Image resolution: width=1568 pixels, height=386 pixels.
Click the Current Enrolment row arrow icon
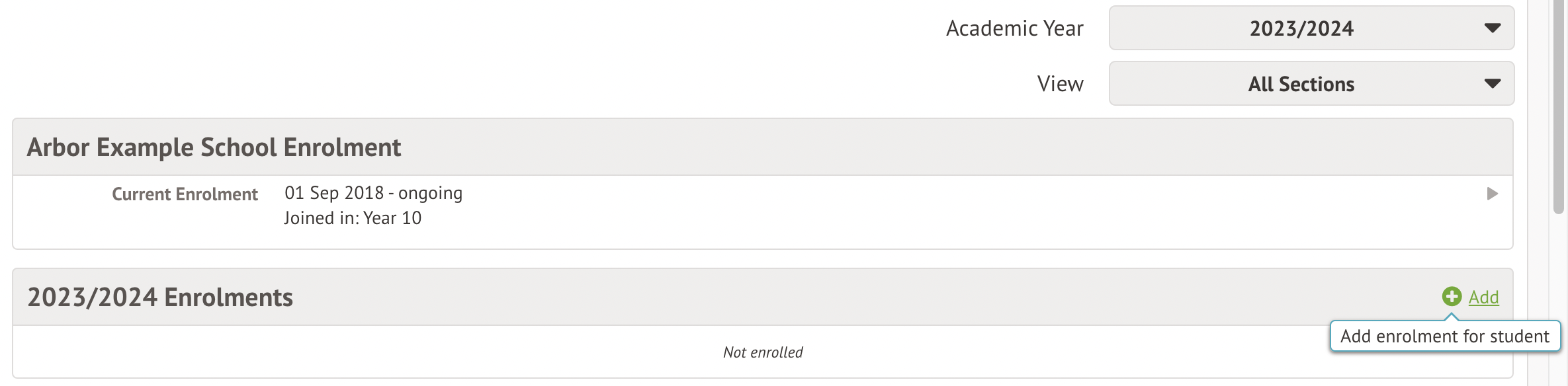(1492, 194)
